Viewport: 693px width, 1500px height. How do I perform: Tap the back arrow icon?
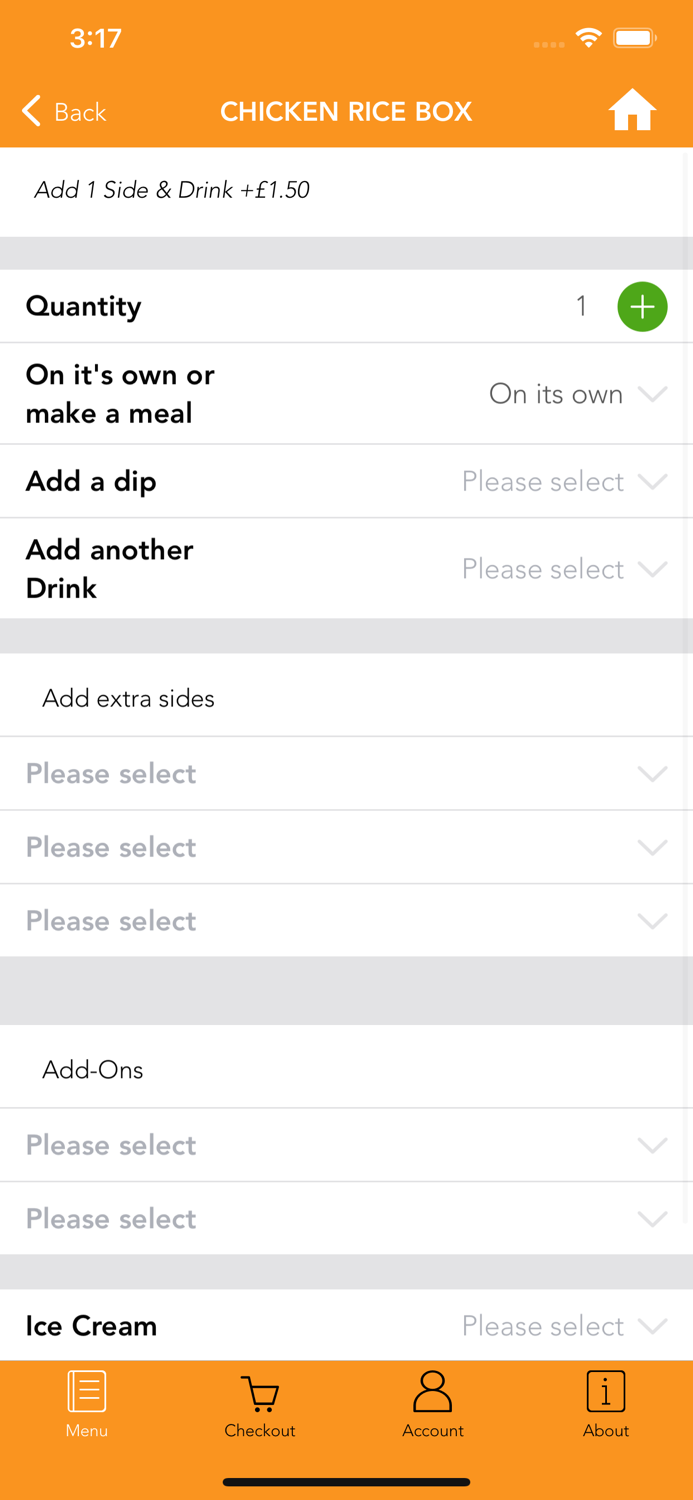(32, 111)
